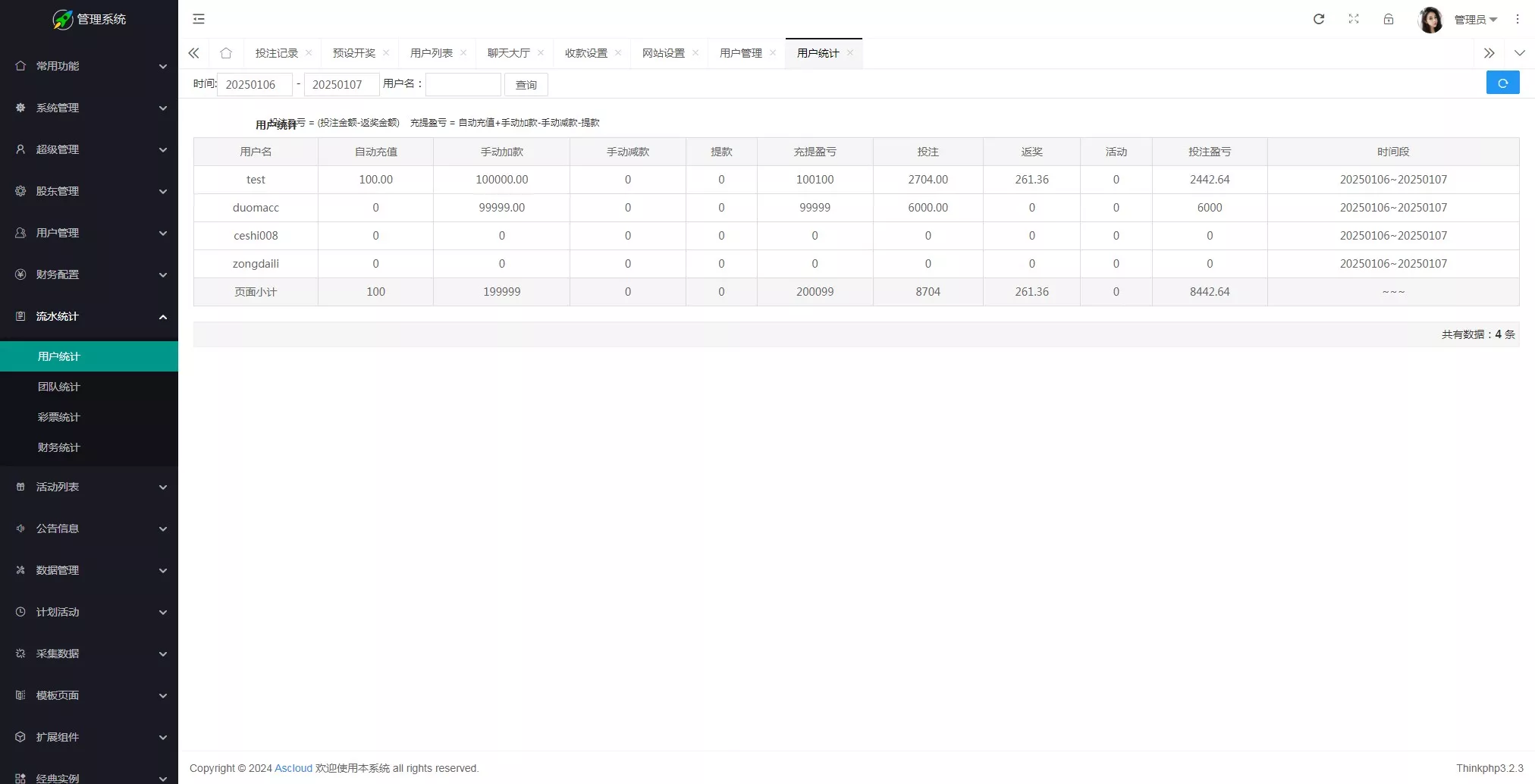Click the 用户名 input field
Image resolution: width=1535 pixels, height=784 pixels.
point(463,85)
